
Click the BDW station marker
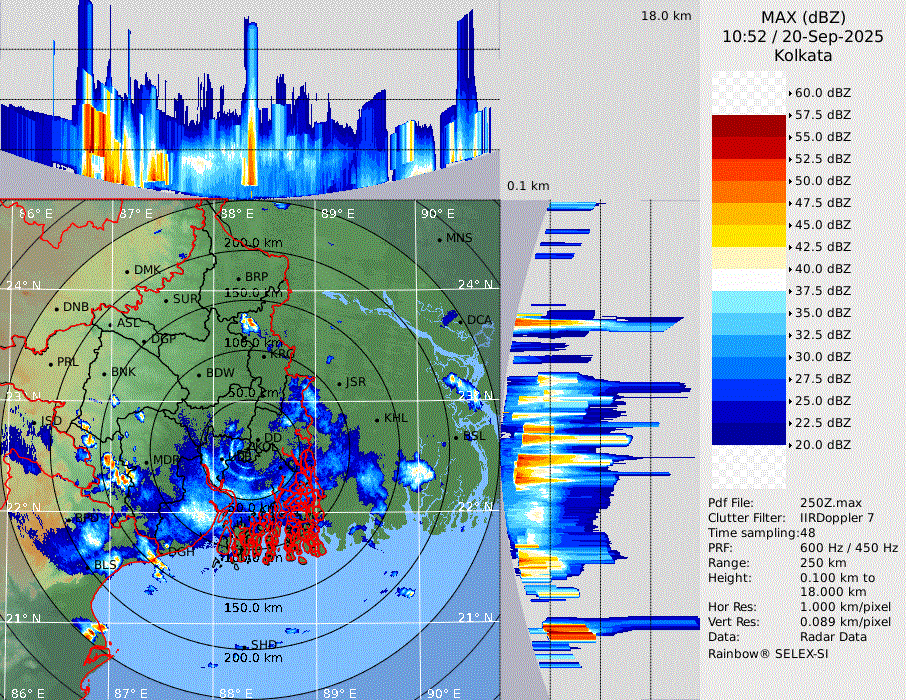199,374
